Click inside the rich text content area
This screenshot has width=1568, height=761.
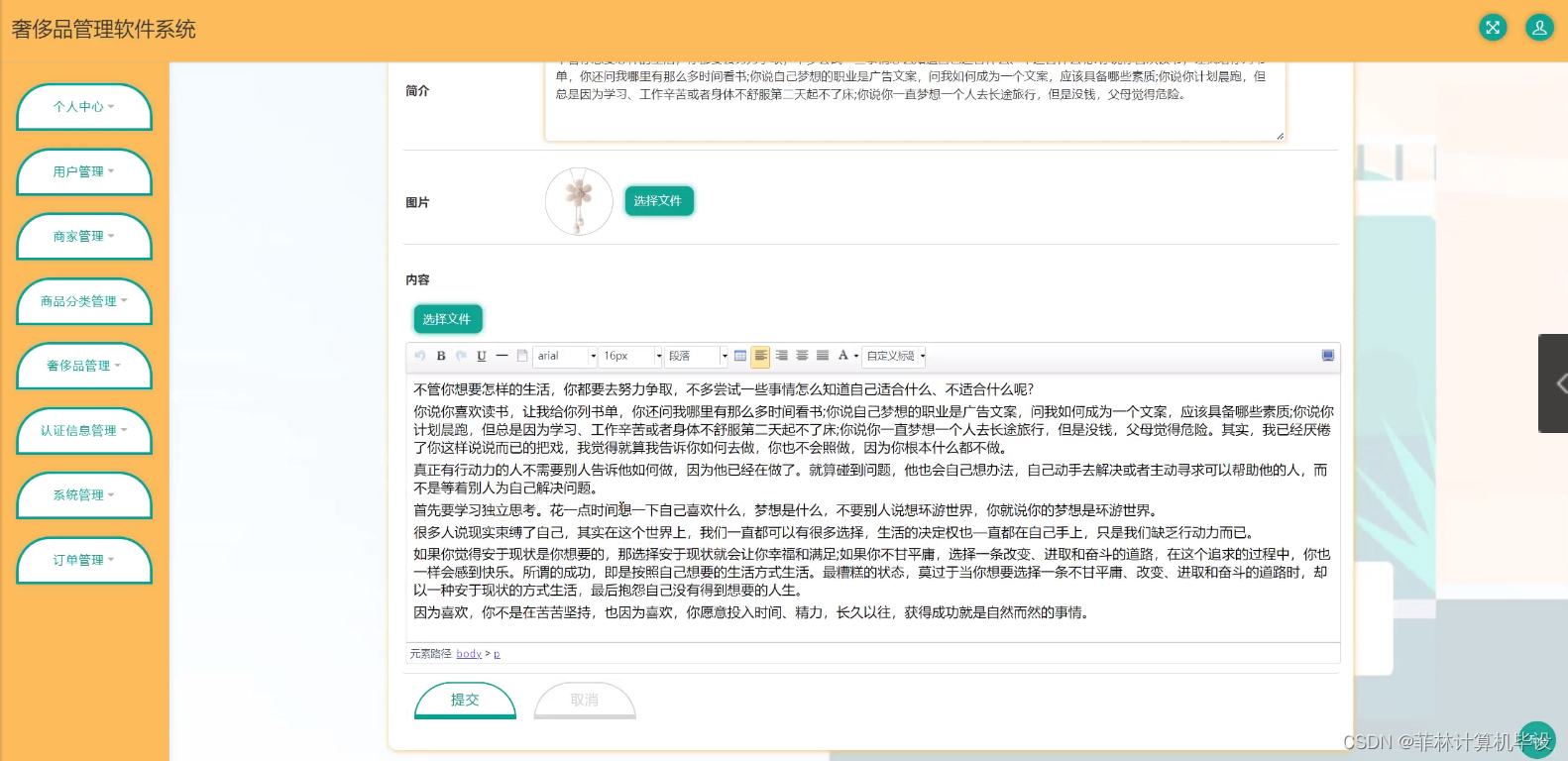click(873, 507)
